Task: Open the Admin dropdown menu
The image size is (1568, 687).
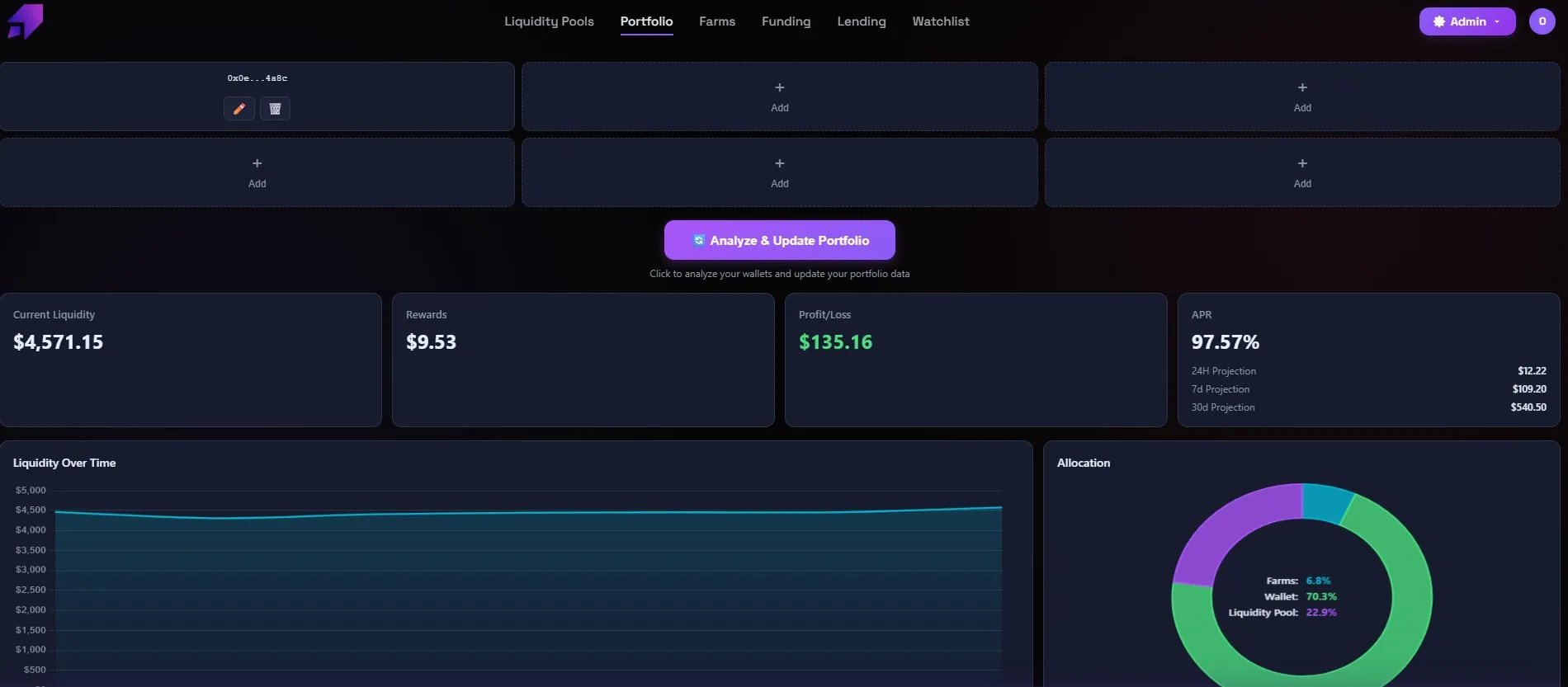Action: (1467, 21)
